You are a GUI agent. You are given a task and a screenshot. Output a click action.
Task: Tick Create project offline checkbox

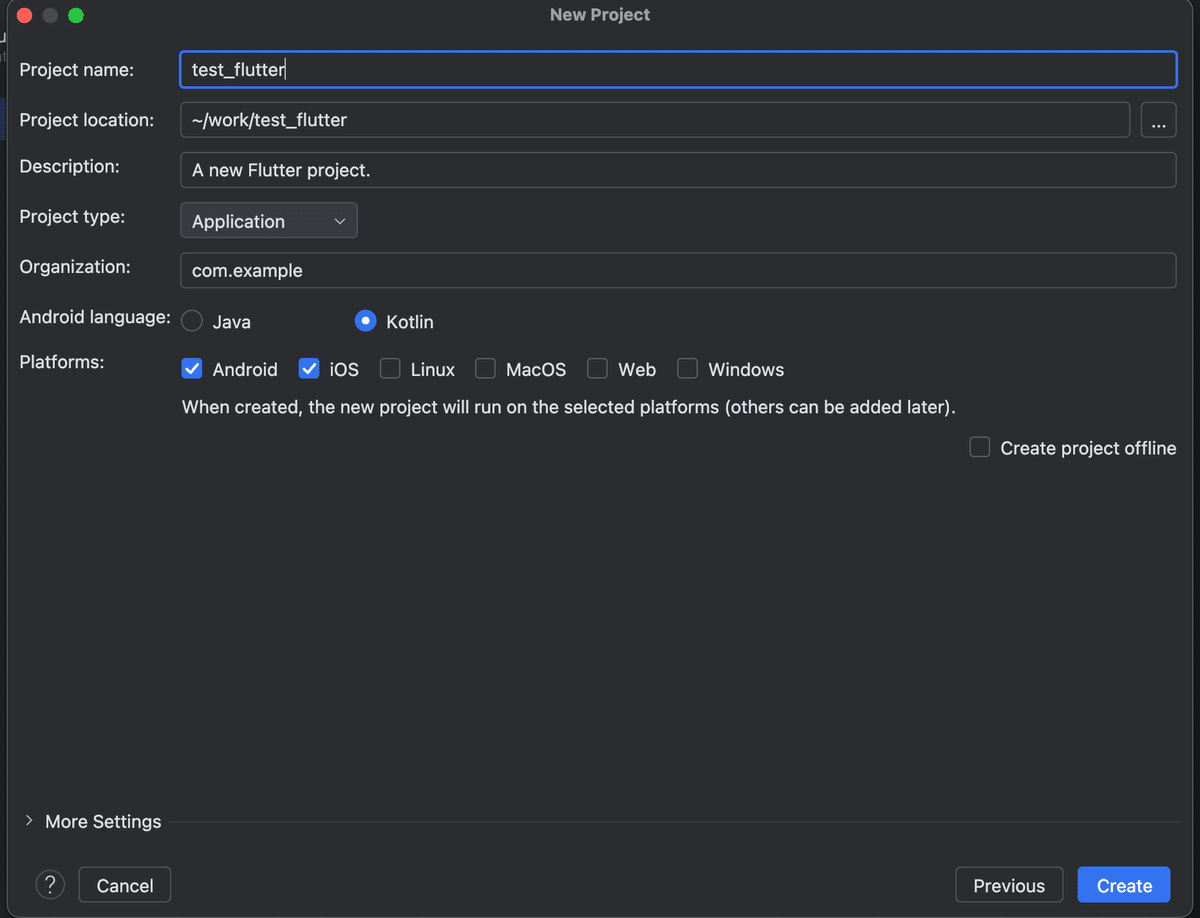980,447
